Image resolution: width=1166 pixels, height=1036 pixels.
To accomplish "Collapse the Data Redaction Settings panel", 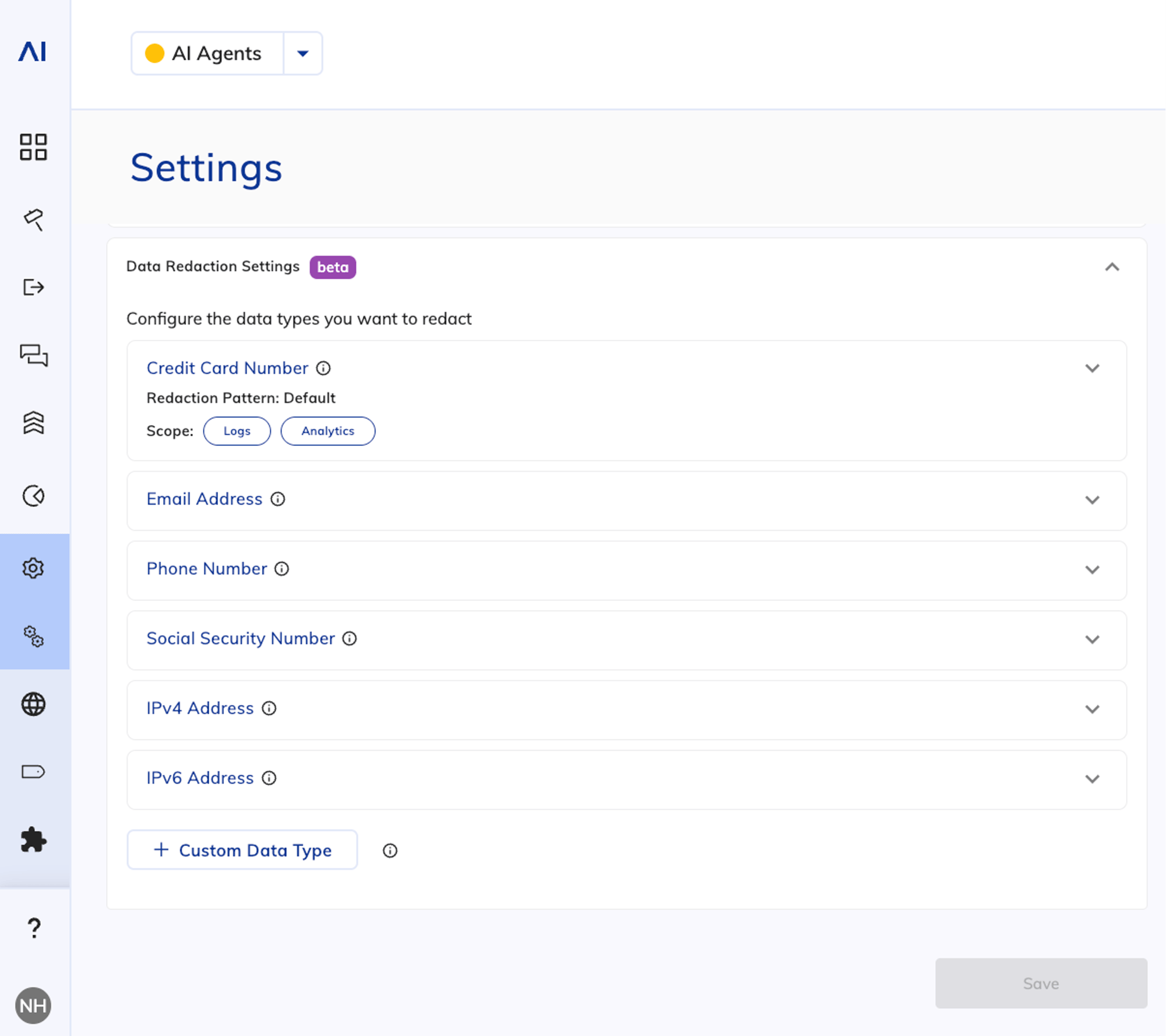I will (1112, 267).
